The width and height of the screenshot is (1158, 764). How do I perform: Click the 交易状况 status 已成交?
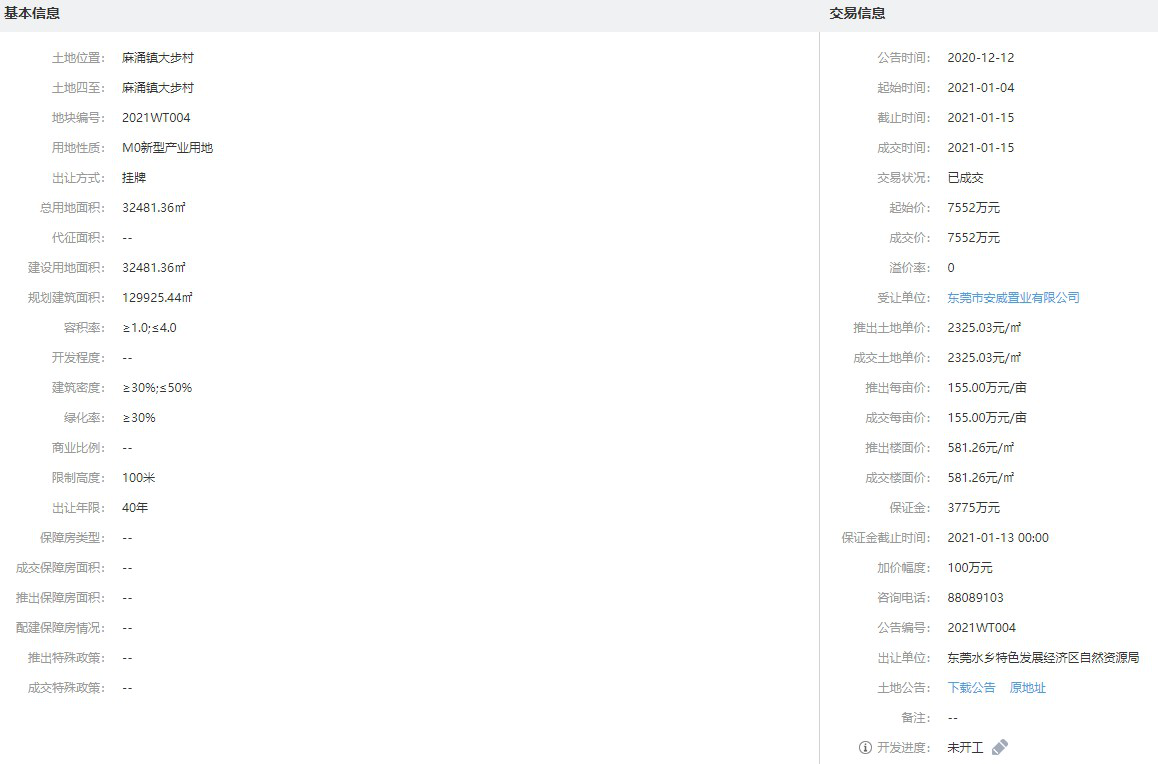pyautogui.click(x=965, y=178)
